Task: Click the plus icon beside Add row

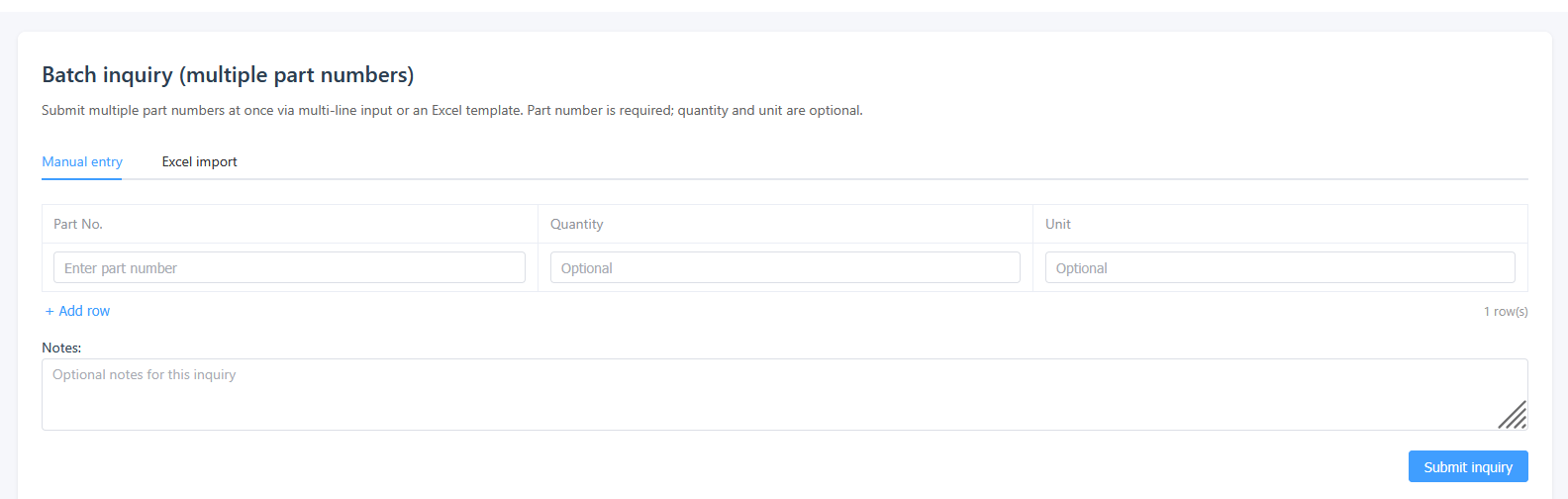Action: coord(49,311)
